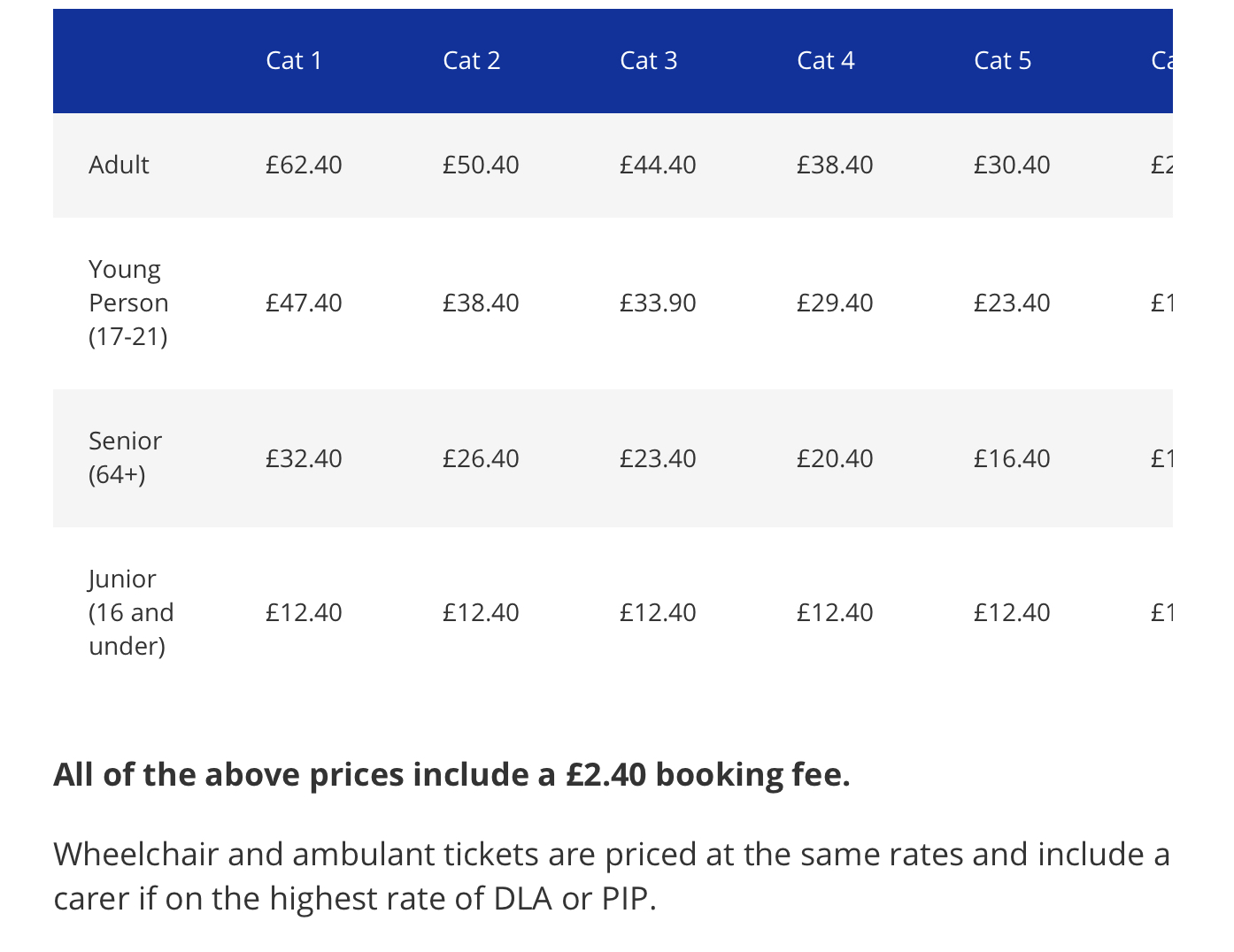The image size is (1234, 952).
Task: Click the Senior (64+) row label
Action: point(125,457)
